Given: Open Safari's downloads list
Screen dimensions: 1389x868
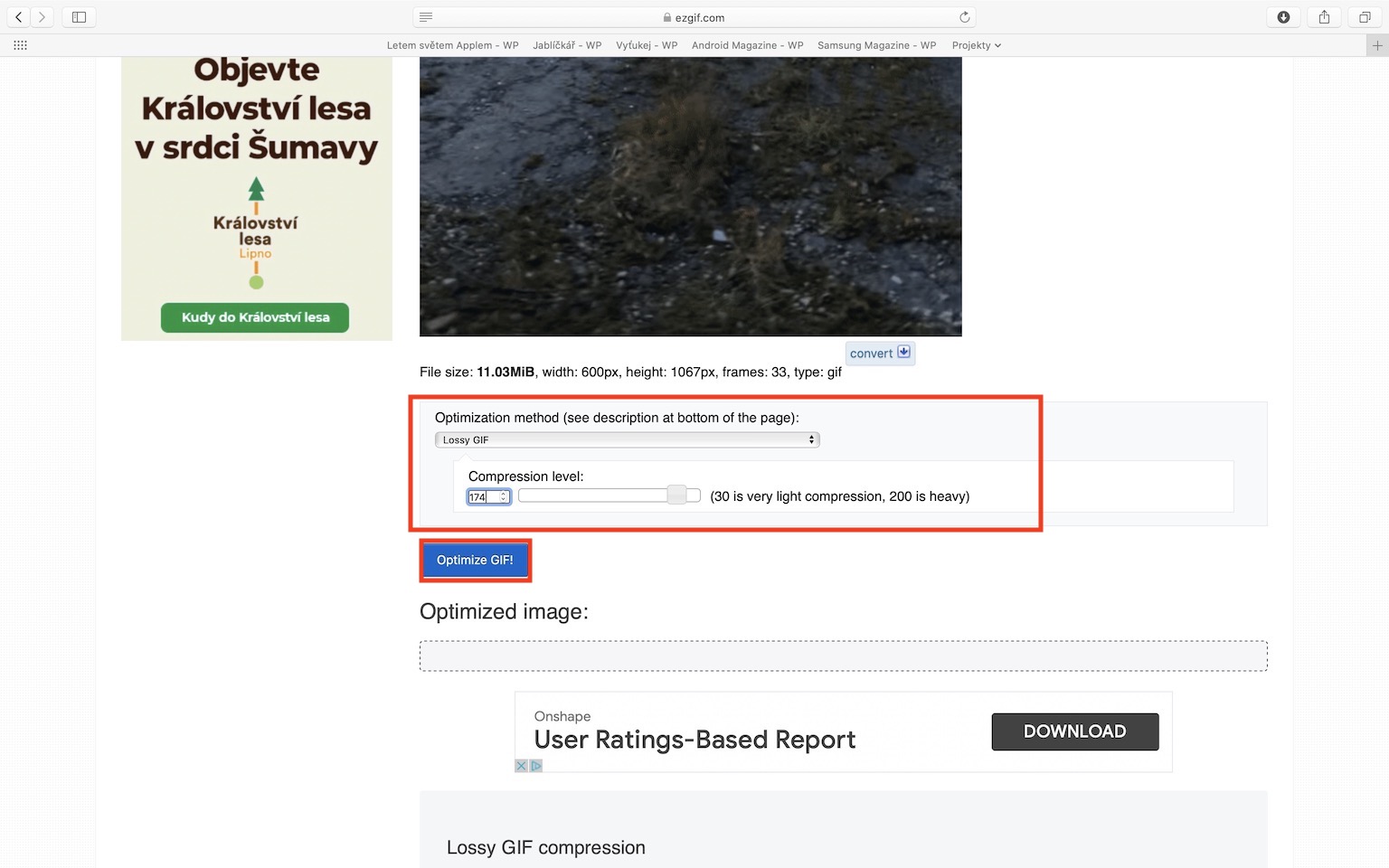Looking at the screenshot, I should (x=1283, y=17).
